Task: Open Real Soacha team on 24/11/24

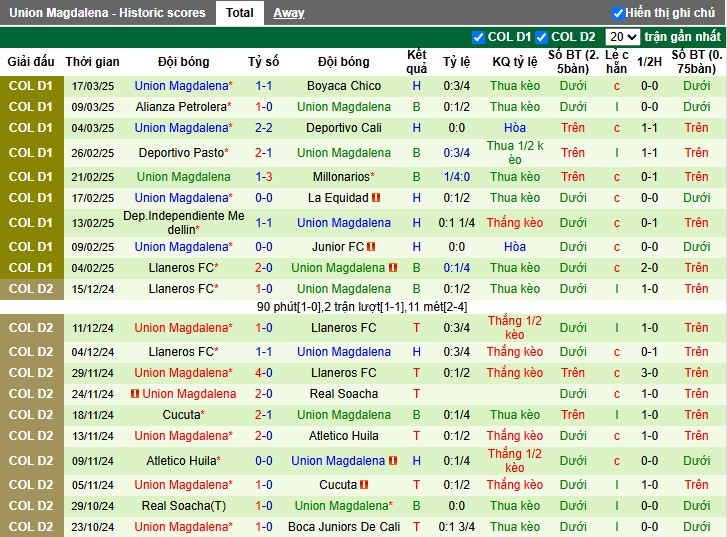Action: [344, 394]
